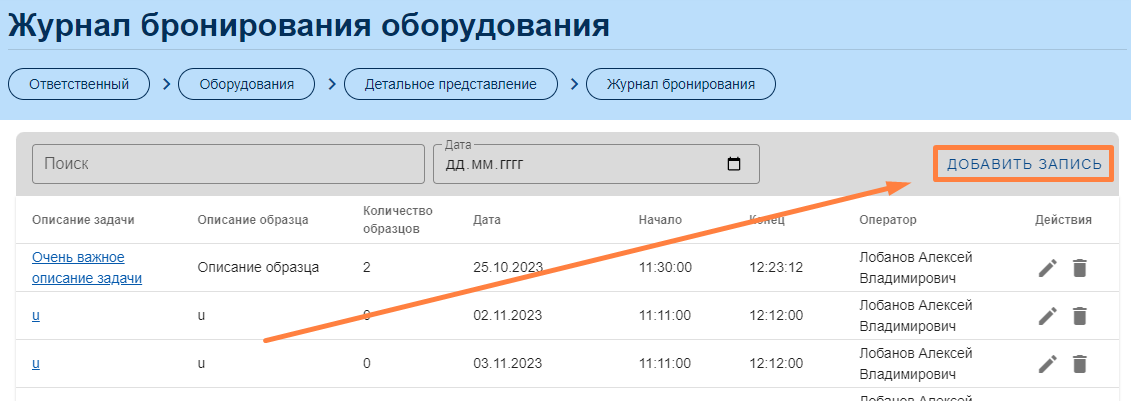This screenshot has height=401, width=1131.
Task: Delete the 25.10.2023 booking record
Action: click(1079, 268)
